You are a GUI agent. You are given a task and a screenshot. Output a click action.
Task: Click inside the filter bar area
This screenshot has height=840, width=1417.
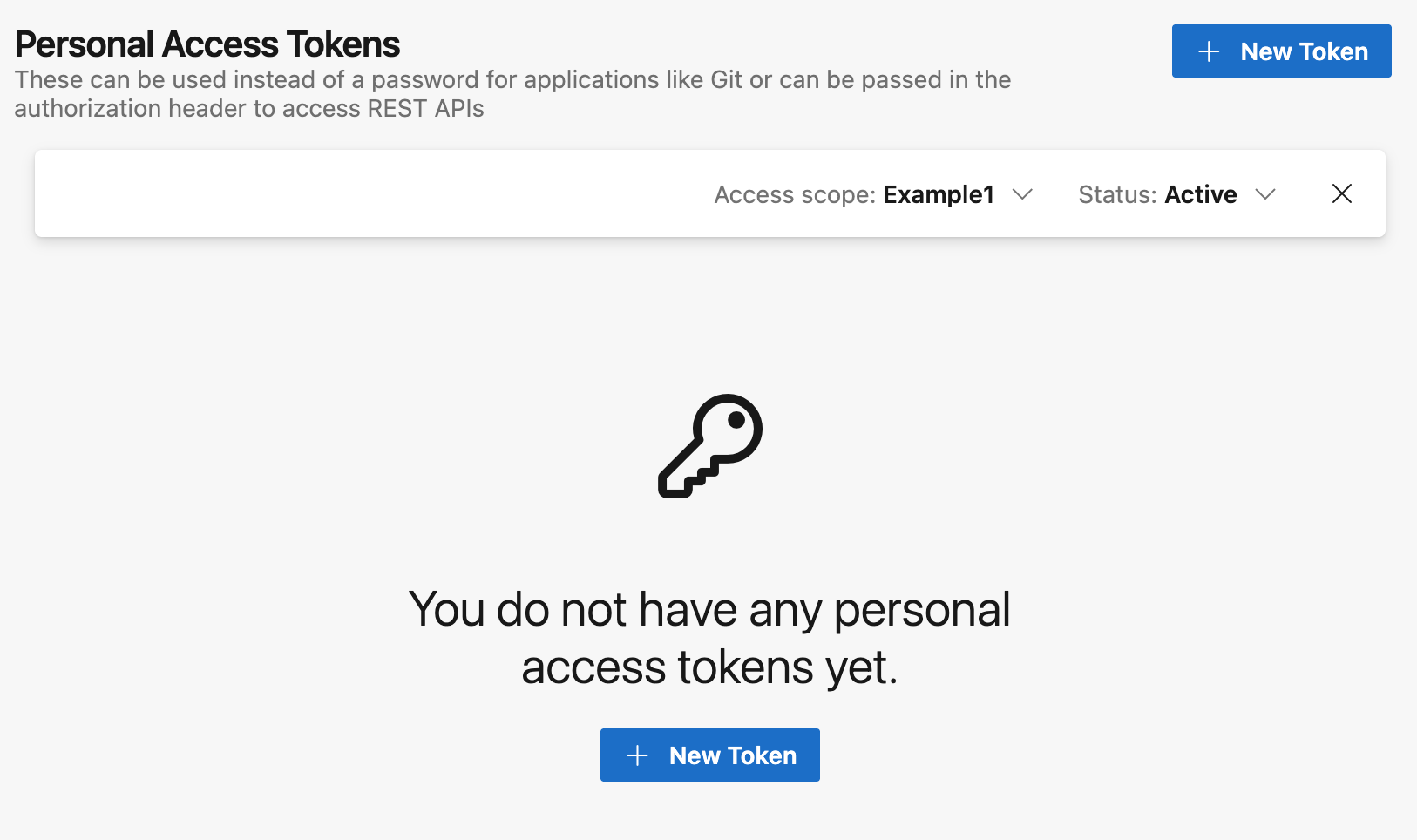349,193
